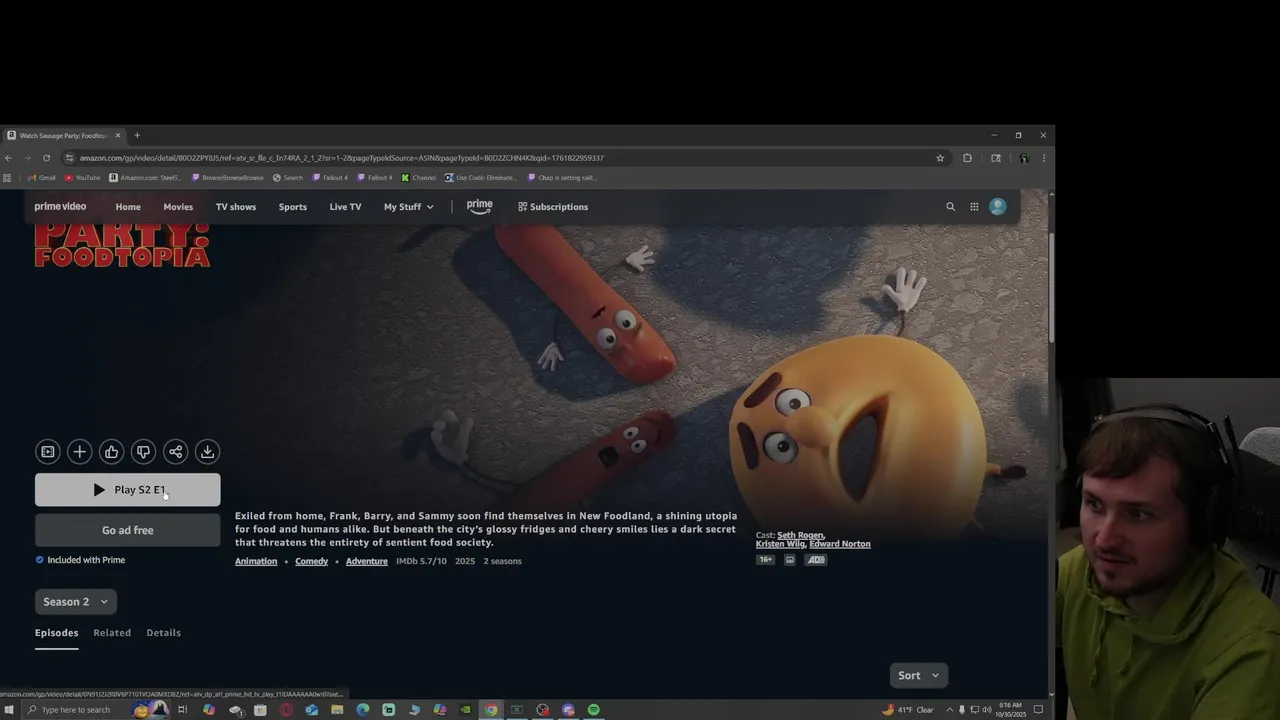Image resolution: width=1280 pixels, height=720 pixels.
Task: Click the Sausage Party Foodtopia title logo
Action: [x=122, y=246]
